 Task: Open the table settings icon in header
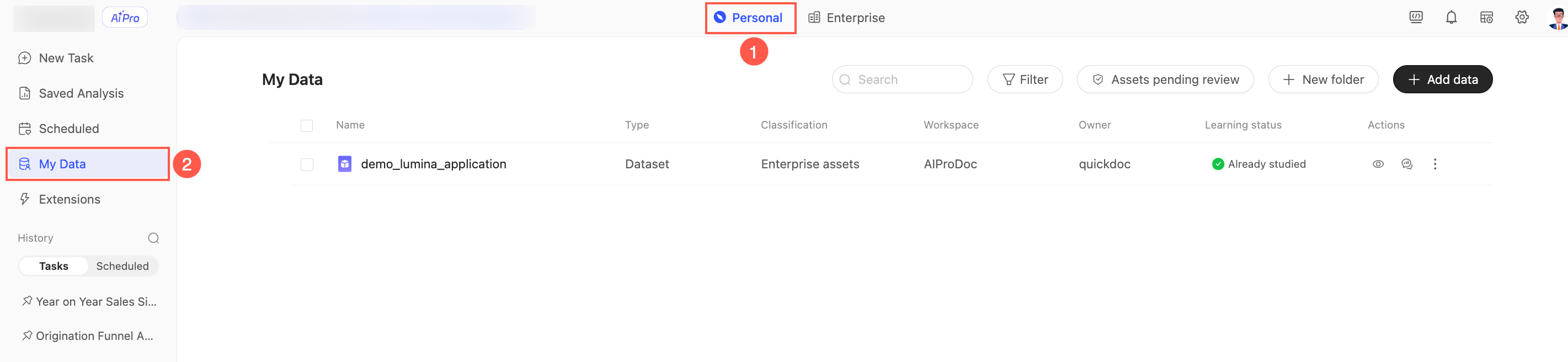[x=1486, y=18]
